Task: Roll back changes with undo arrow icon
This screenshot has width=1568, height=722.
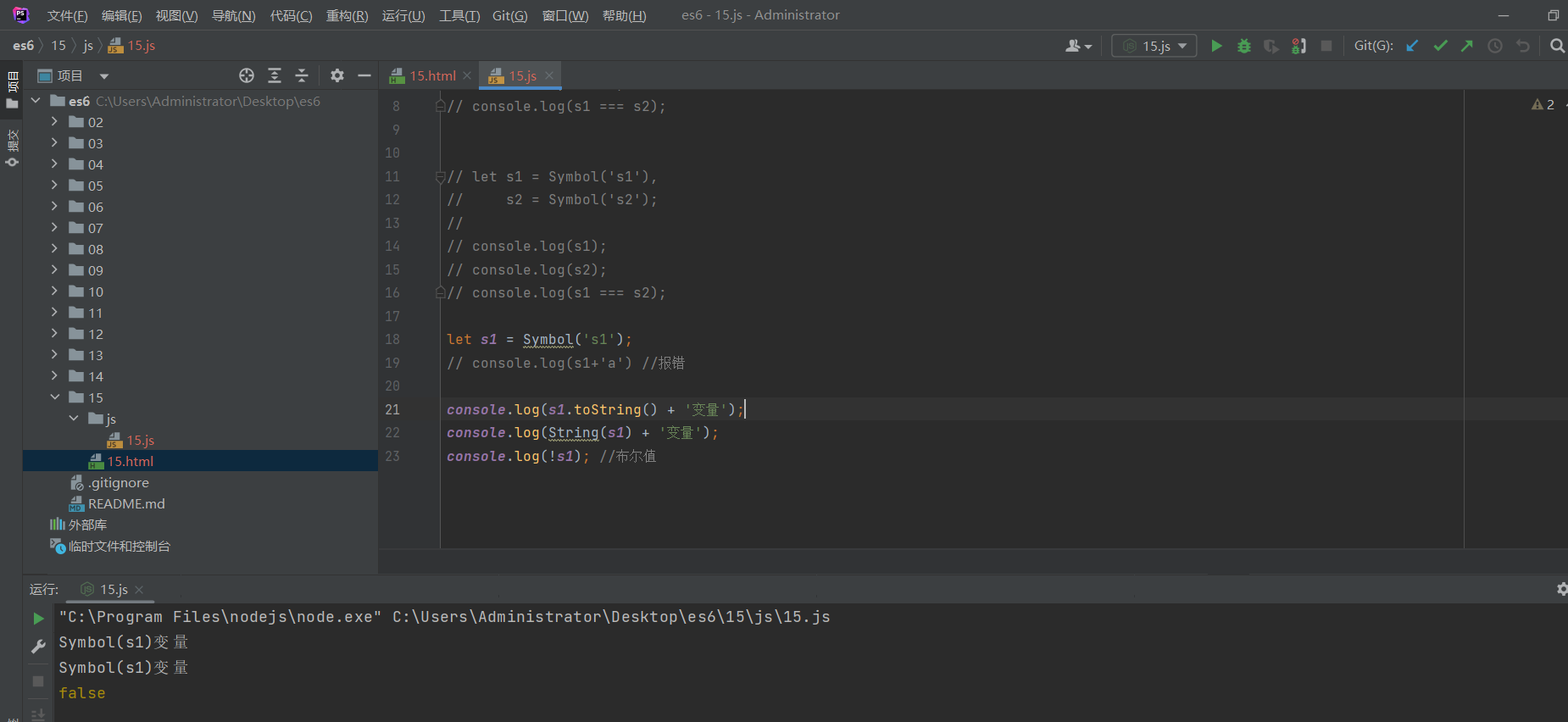Action: pyautogui.click(x=1523, y=46)
